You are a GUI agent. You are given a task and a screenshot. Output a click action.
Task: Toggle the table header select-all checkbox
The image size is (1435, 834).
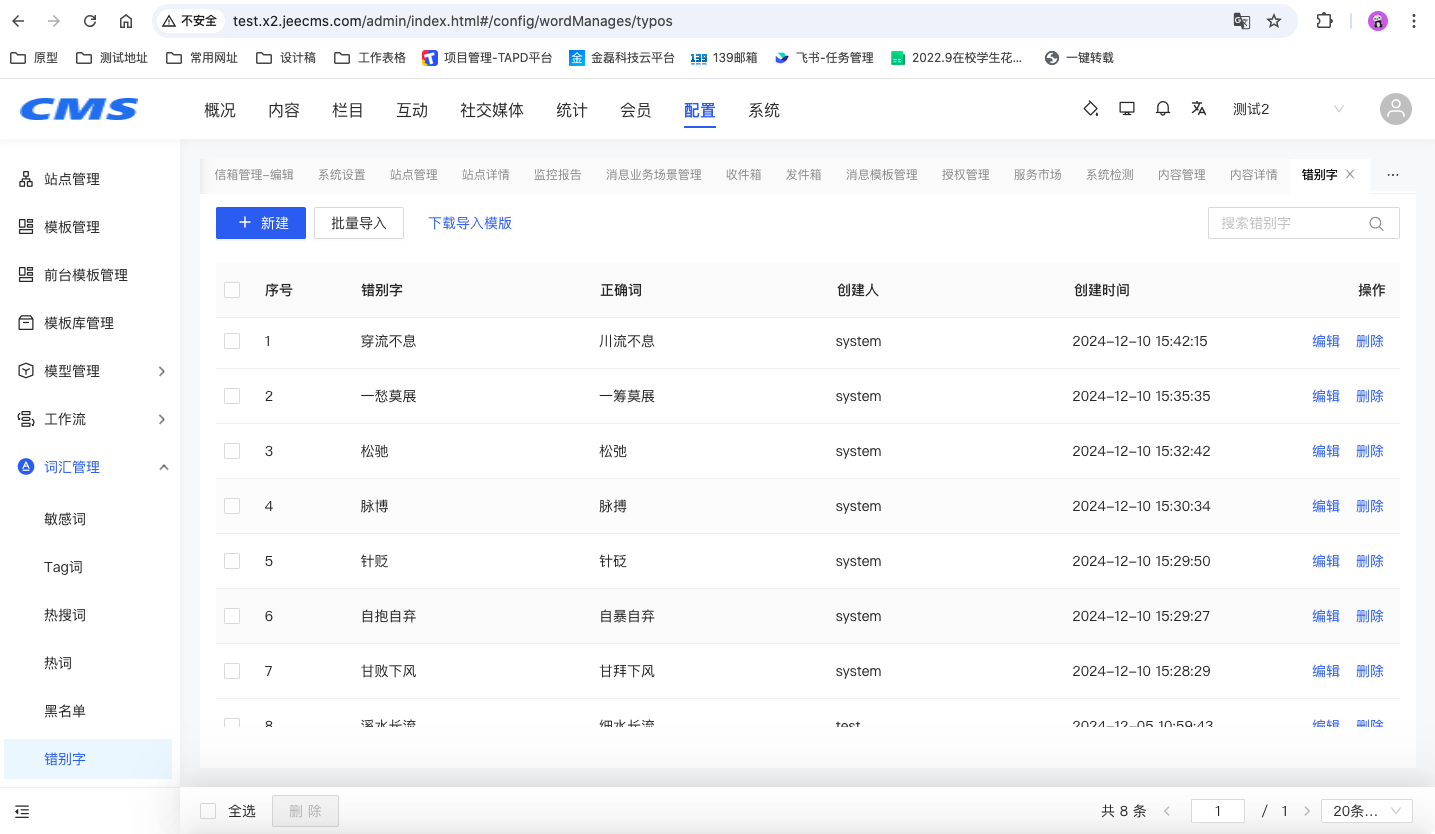point(232,290)
